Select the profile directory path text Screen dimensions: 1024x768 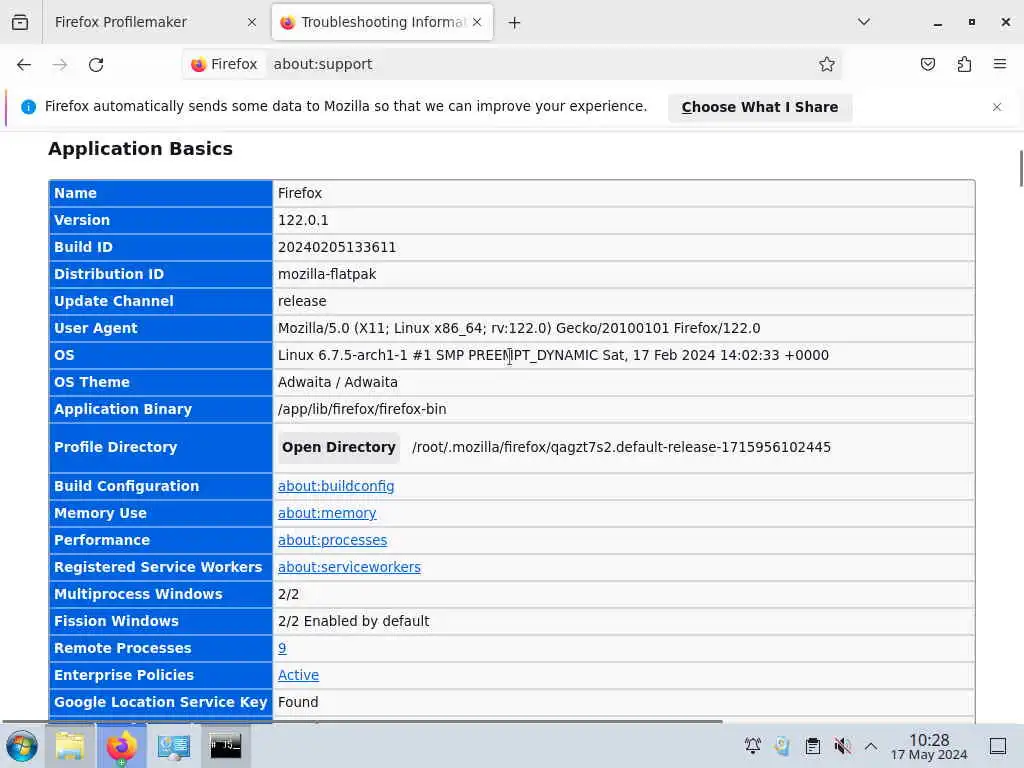point(622,447)
